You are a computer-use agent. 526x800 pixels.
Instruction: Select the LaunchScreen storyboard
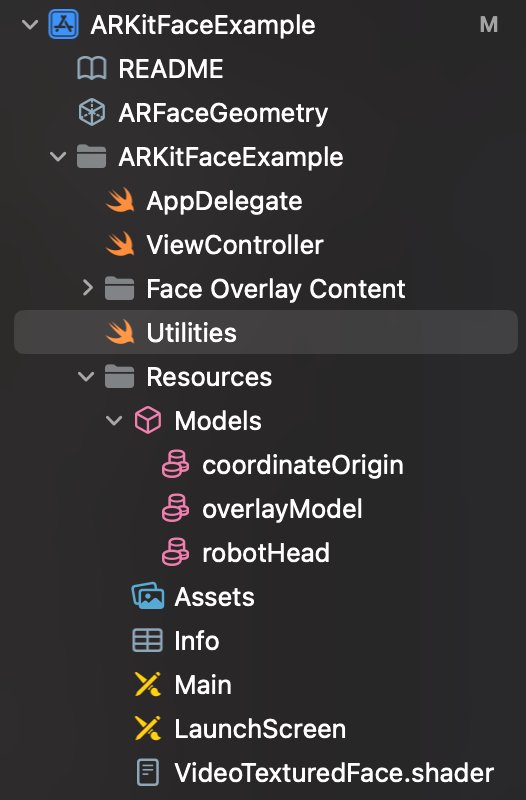pyautogui.click(x=260, y=729)
